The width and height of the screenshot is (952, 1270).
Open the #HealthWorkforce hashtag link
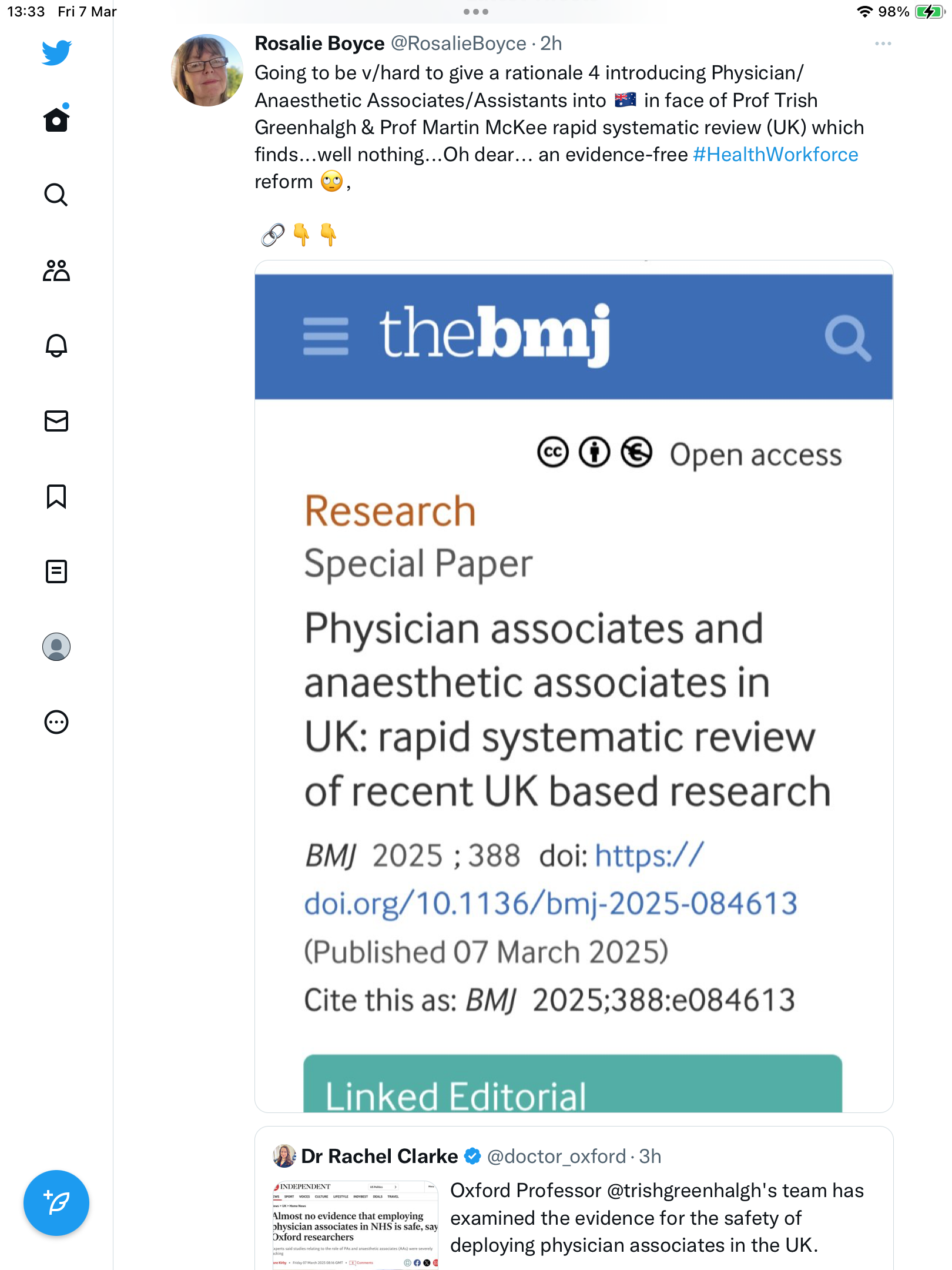[x=776, y=155]
